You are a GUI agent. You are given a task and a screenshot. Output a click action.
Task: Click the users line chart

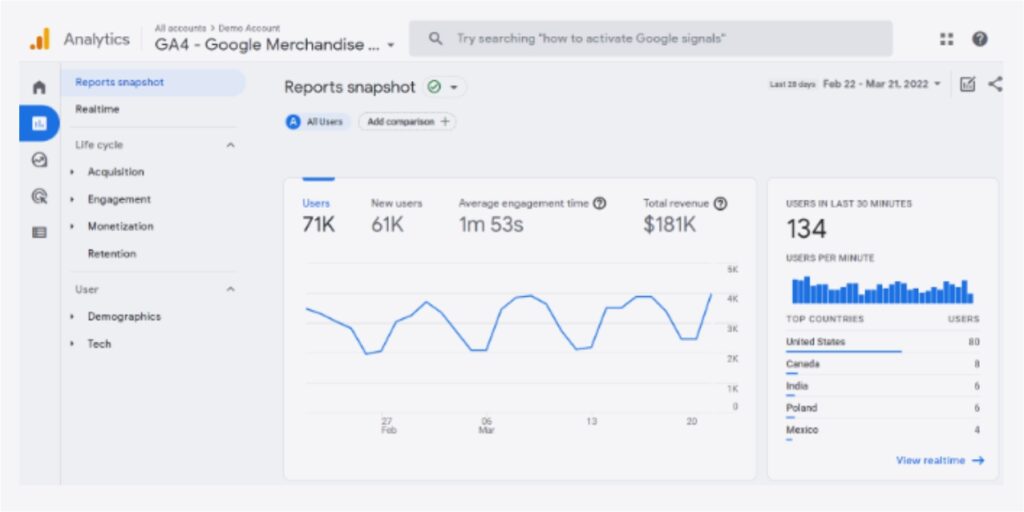tap(509, 325)
